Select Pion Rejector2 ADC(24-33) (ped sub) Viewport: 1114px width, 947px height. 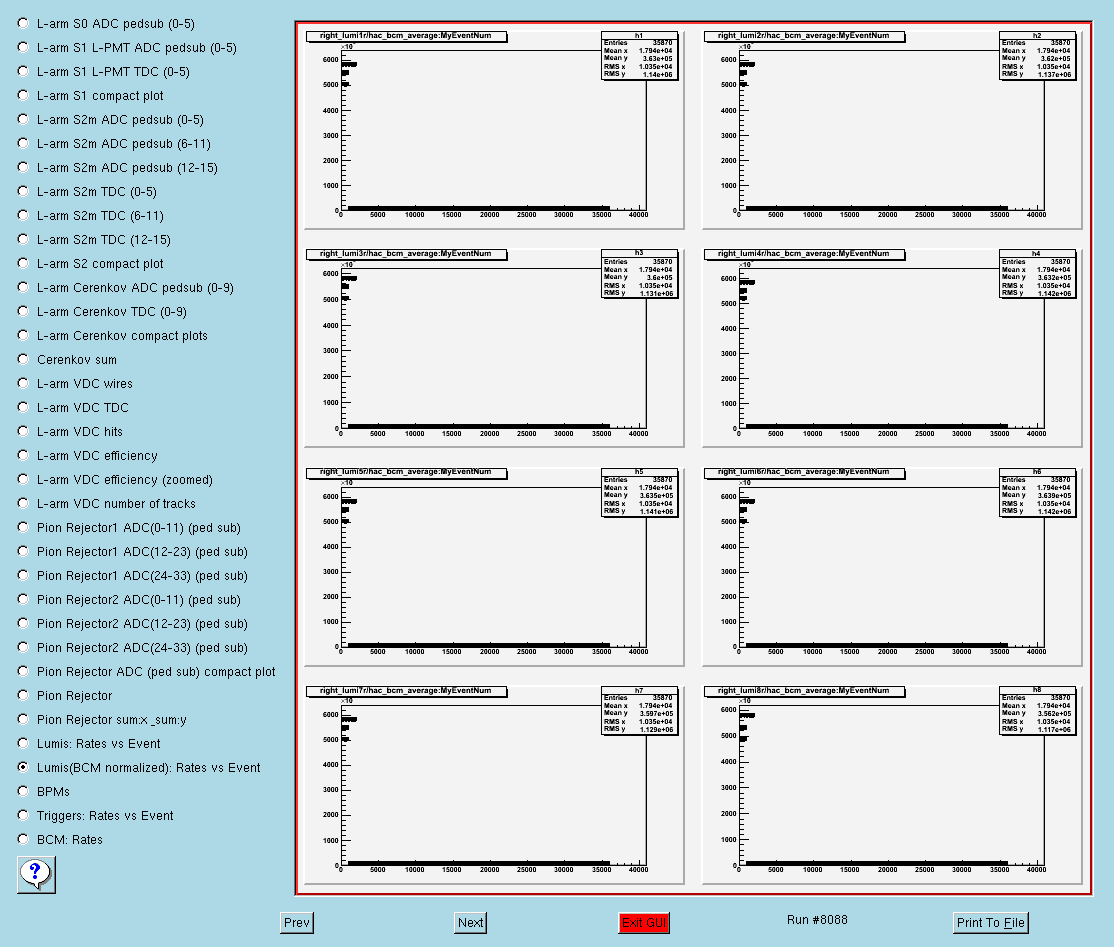23,647
